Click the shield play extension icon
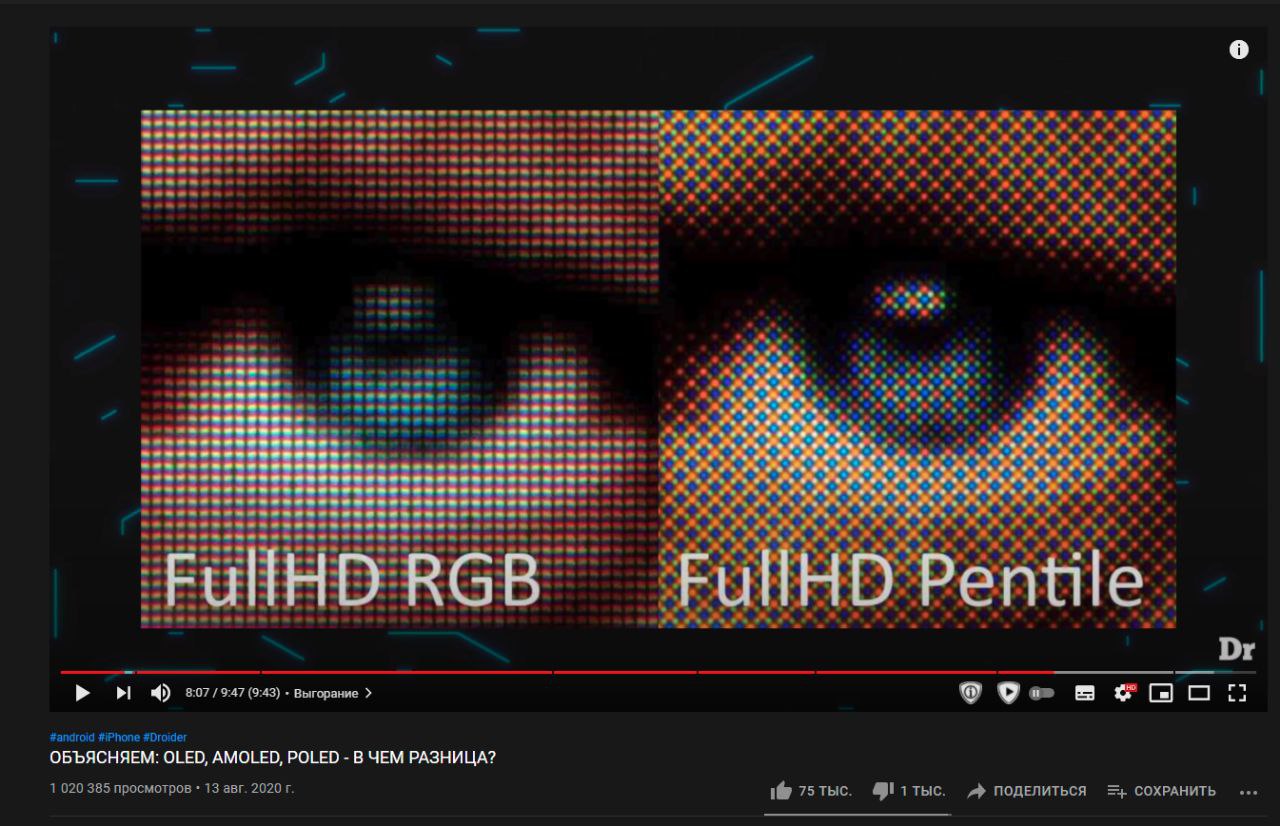The image size is (1280, 826). tap(1009, 693)
